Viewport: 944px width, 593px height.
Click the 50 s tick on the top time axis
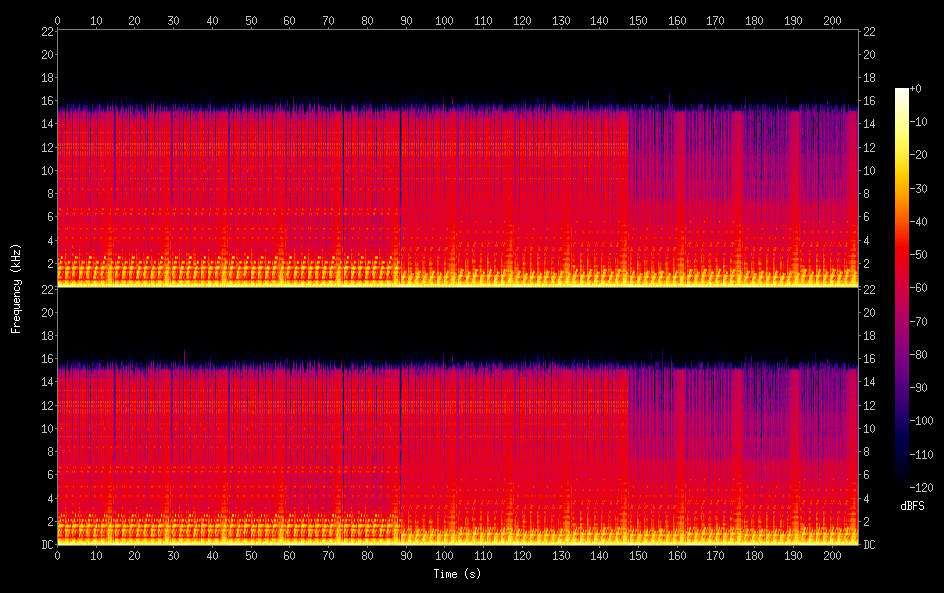coord(251,20)
